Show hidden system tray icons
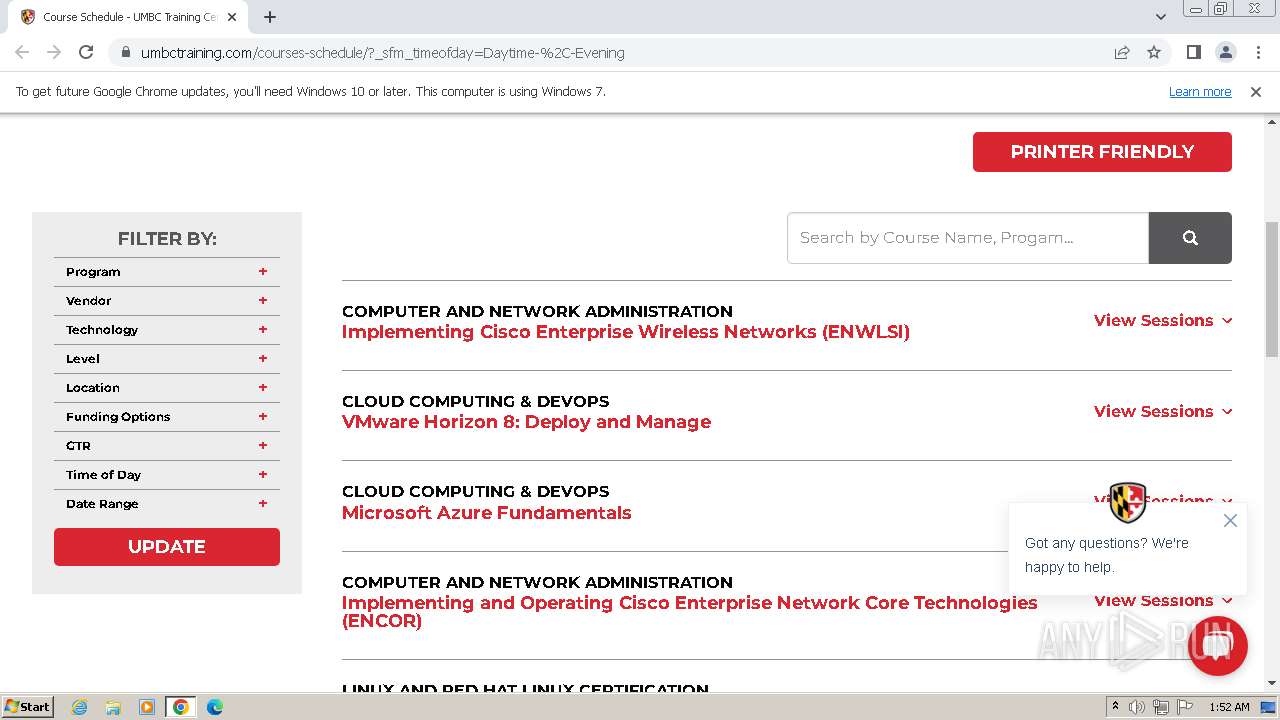Viewport: 1280px width, 720px height. click(x=1115, y=707)
